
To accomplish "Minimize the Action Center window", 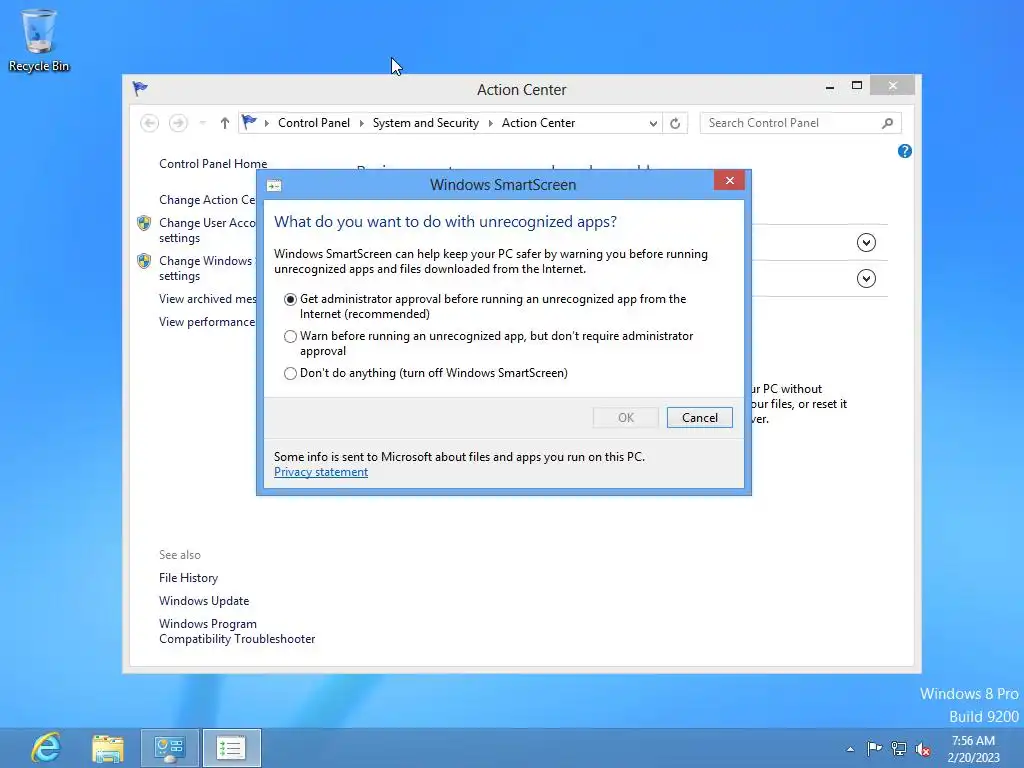I will [830, 86].
